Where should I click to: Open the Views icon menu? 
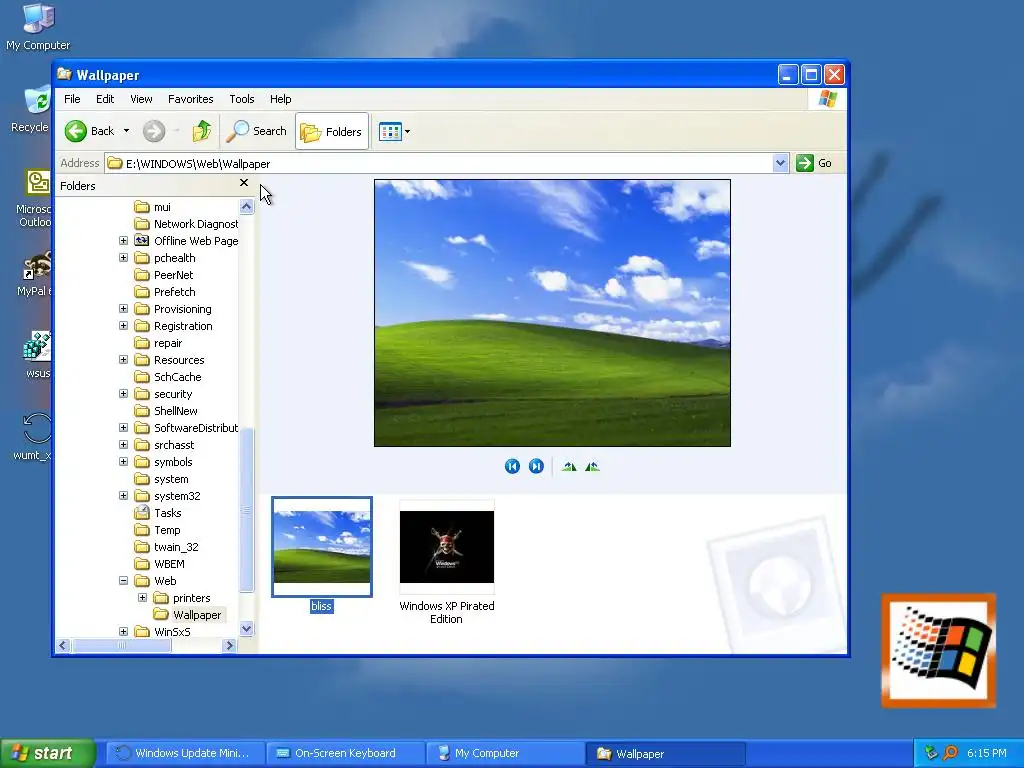(x=394, y=131)
